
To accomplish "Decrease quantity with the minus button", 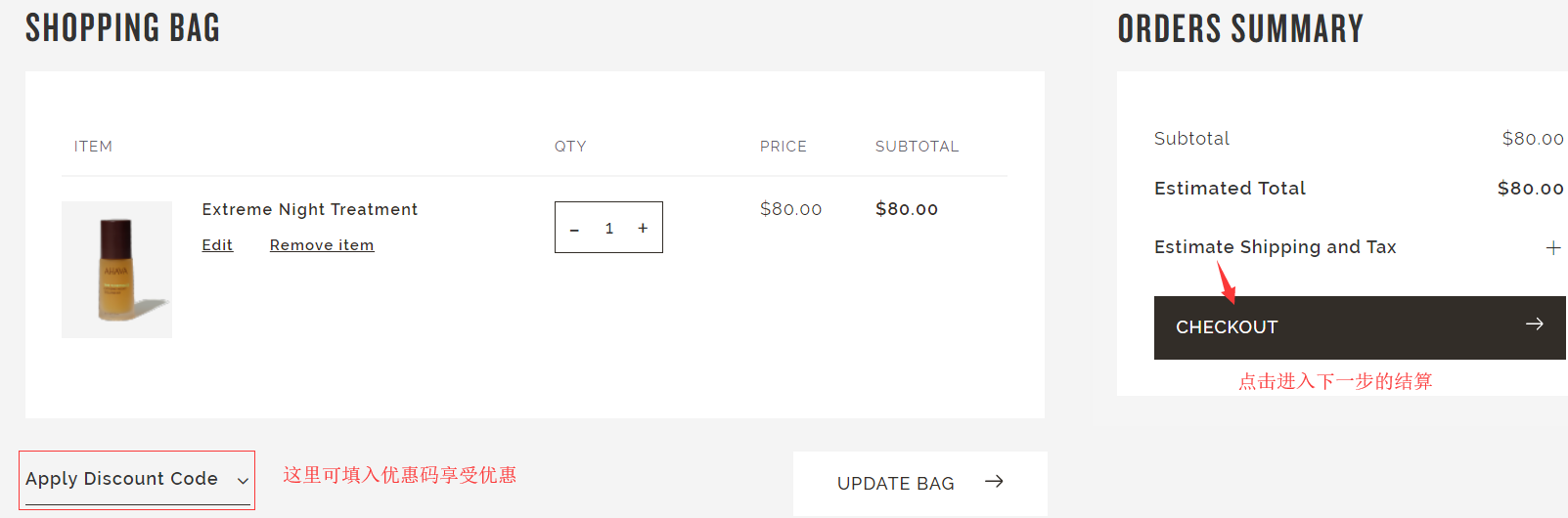I will [574, 229].
